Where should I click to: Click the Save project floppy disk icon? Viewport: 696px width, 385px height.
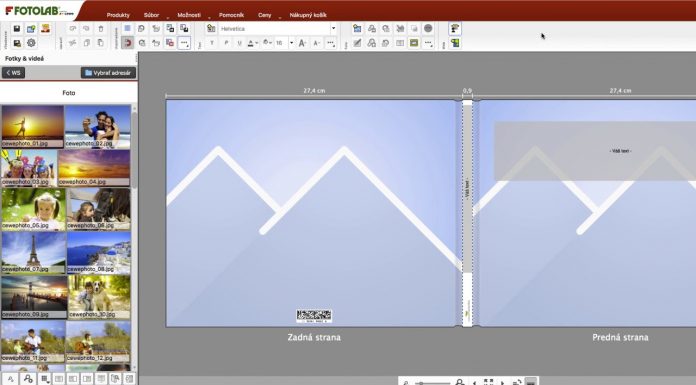pos(17,29)
